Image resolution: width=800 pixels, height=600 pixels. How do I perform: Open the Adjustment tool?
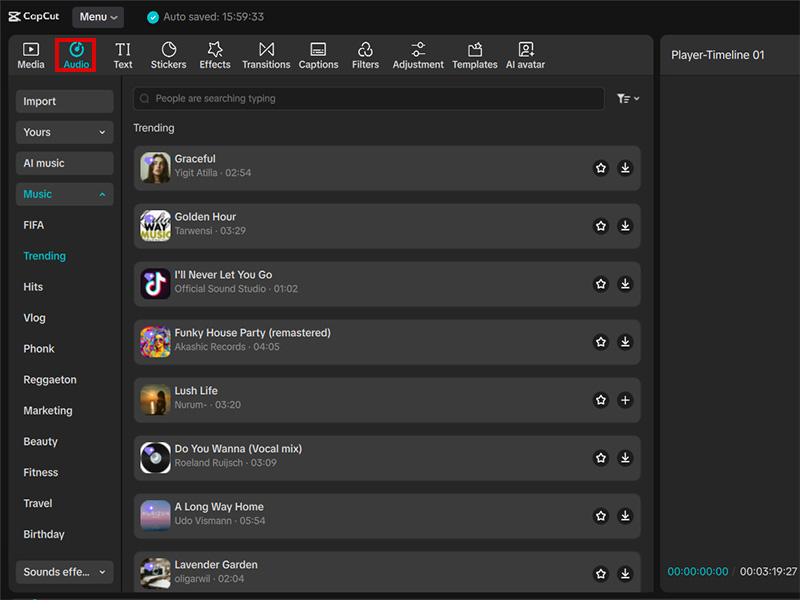click(x=418, y=55)
